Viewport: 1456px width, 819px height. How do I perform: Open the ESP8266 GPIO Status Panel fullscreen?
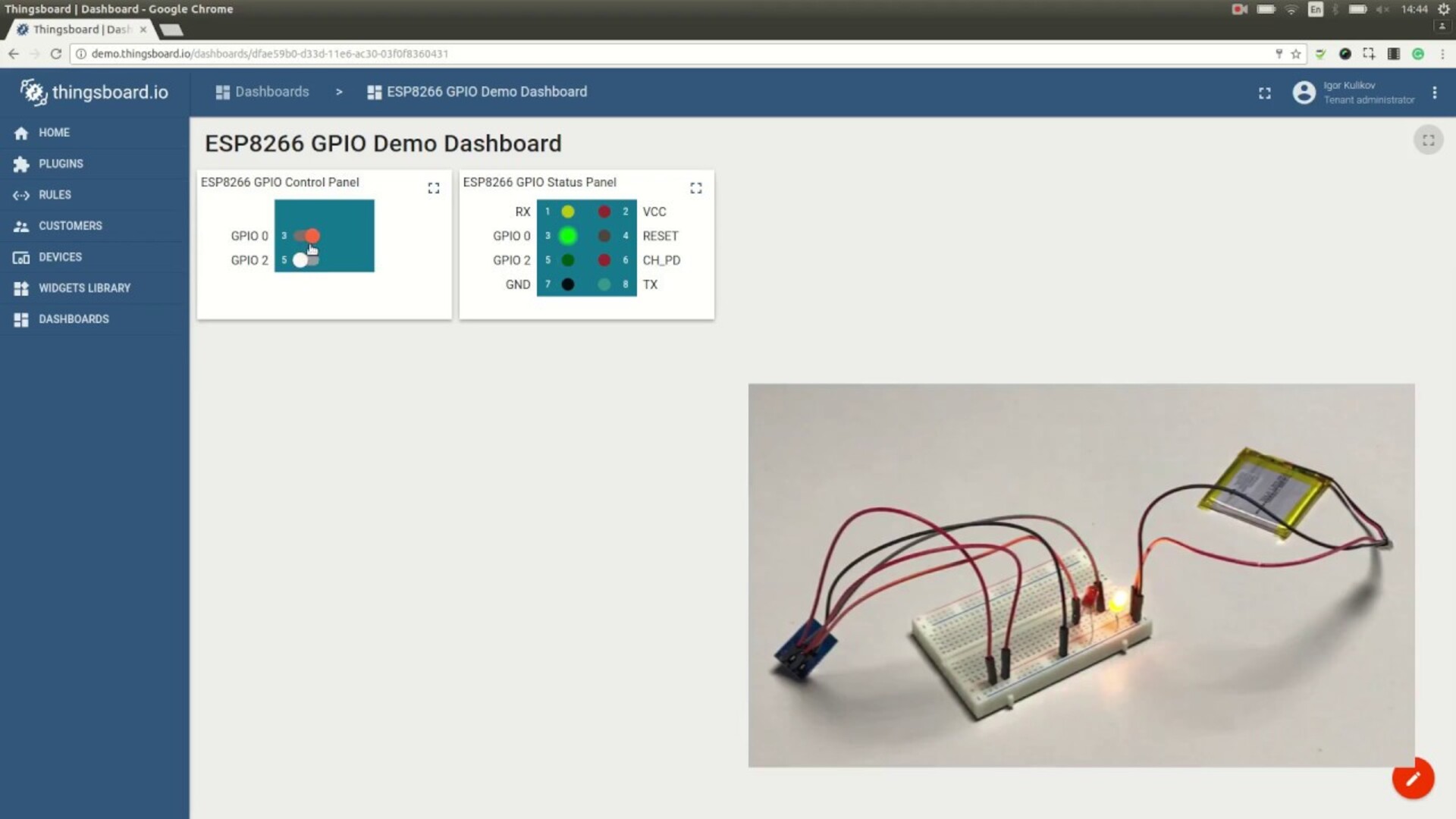695,187
